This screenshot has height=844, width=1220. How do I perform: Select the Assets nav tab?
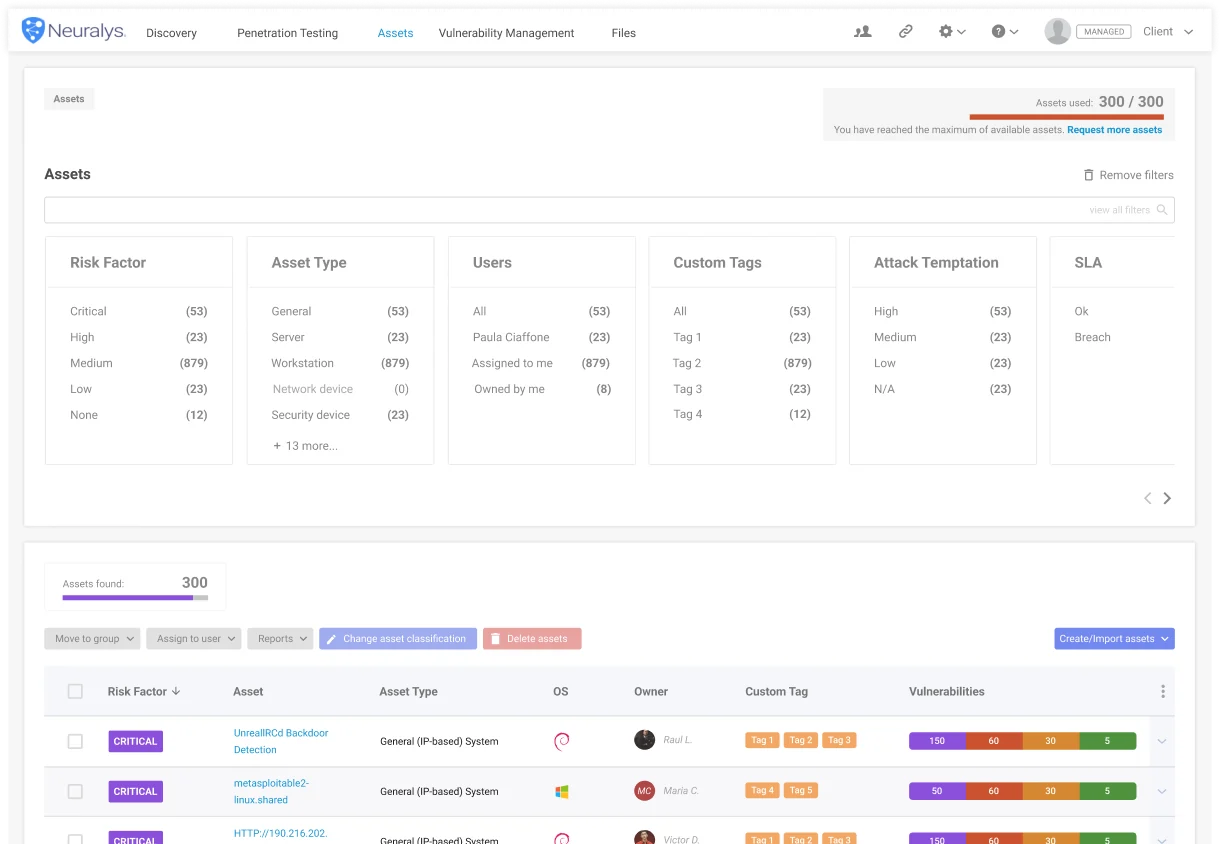pyautogui.click(x=395, y=33)
